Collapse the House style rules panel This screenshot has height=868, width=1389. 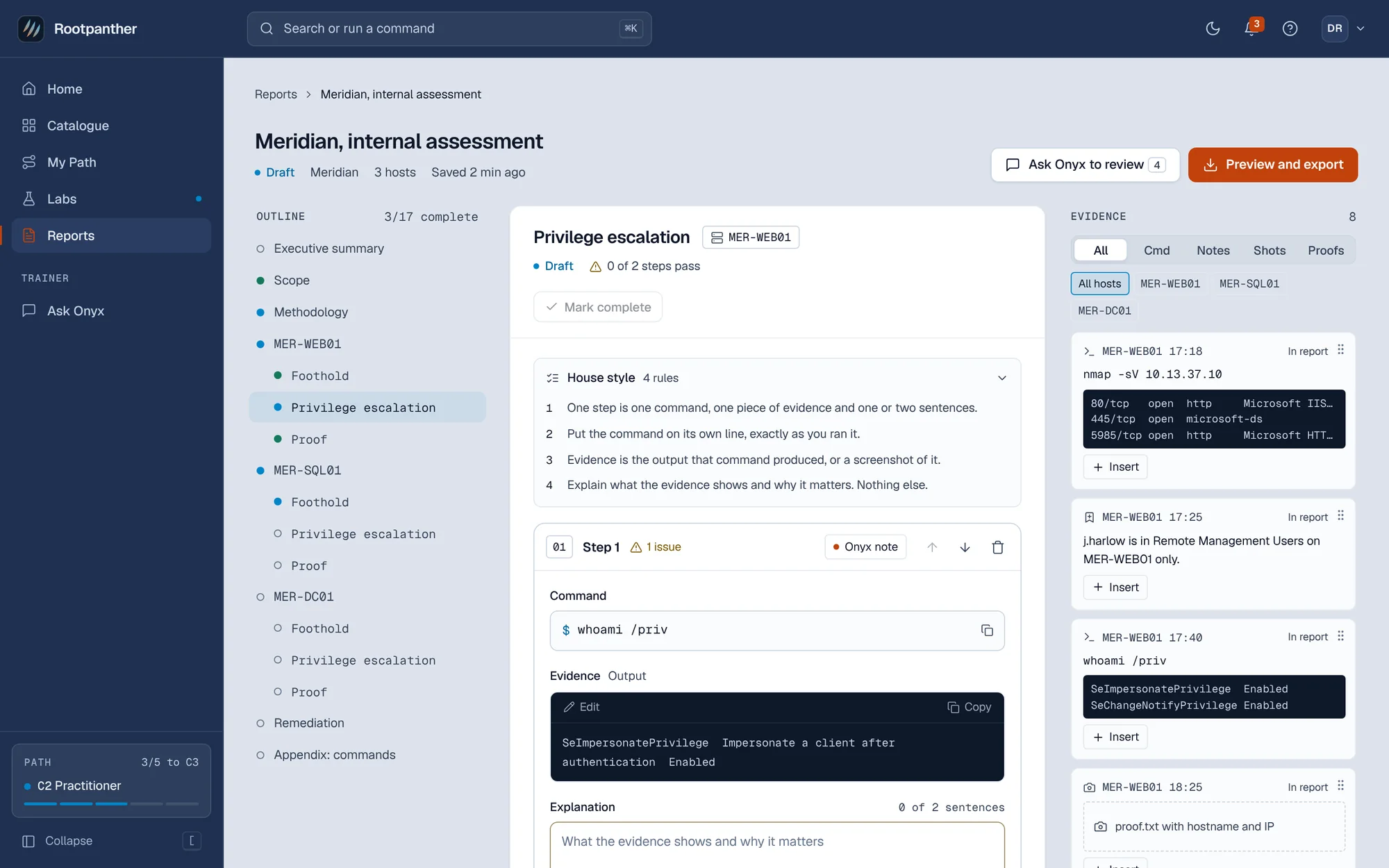tap(1001, 378)
